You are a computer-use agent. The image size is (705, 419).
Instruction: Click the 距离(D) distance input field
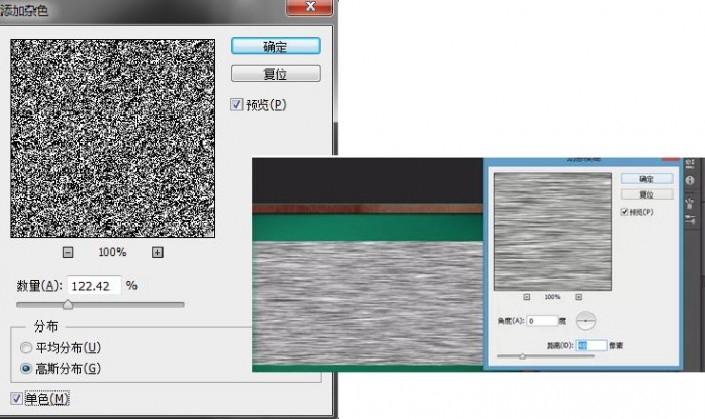click(x=592, y=345)
